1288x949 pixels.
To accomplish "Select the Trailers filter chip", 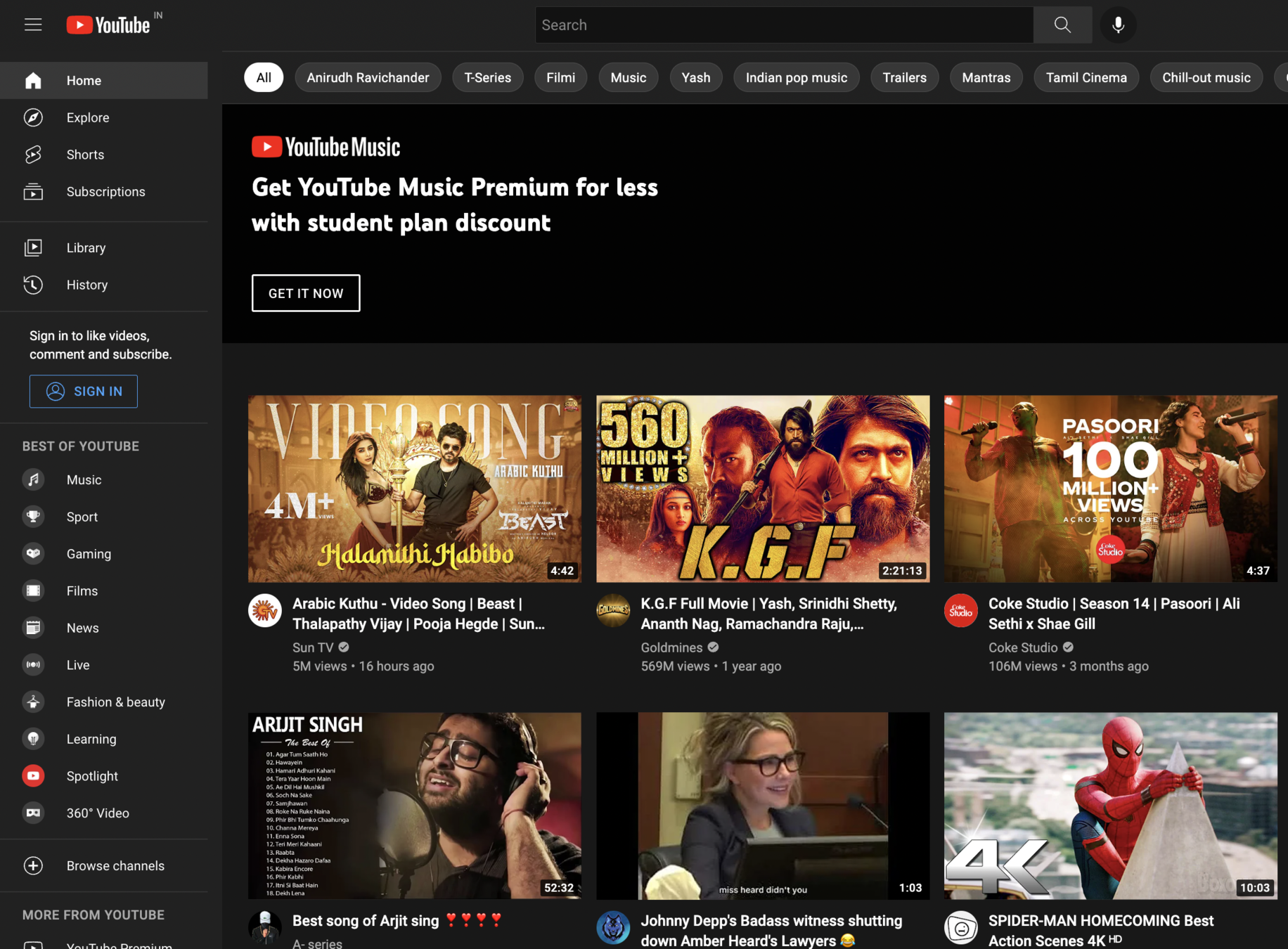I will click(x=904, y=77).
